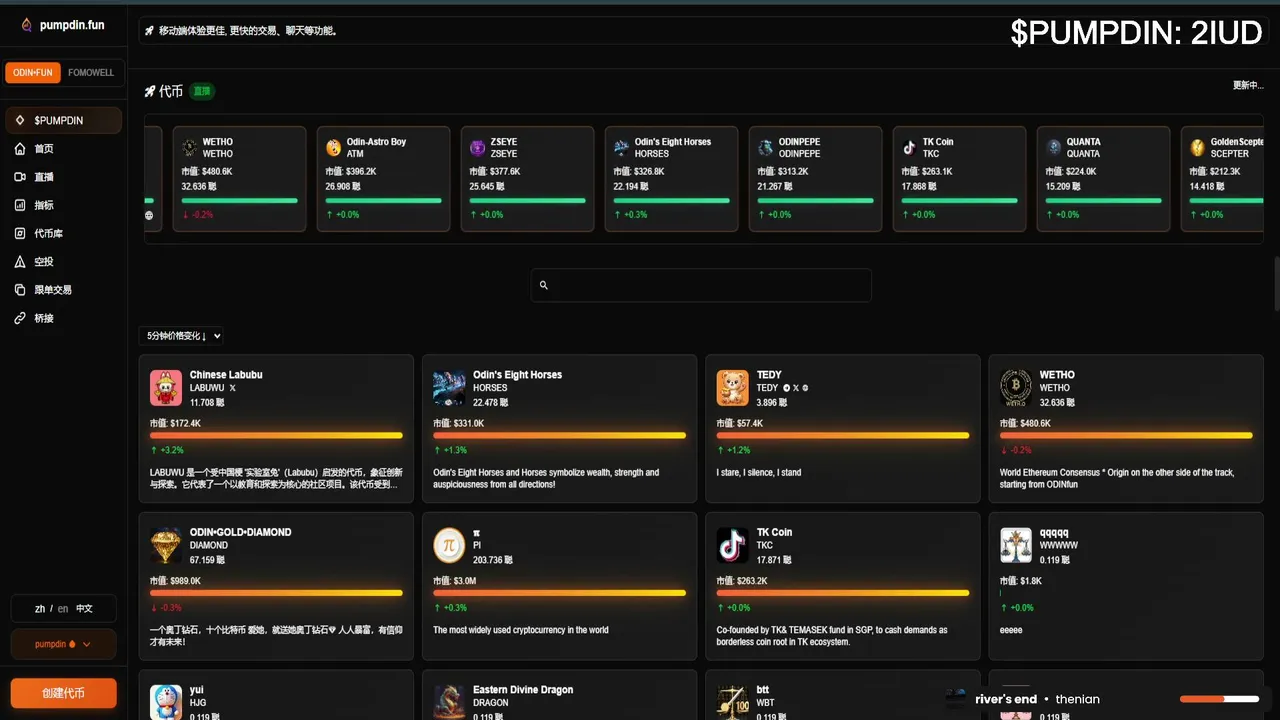Click the TK Coin TikTok image in grid
The image size is (1280, 720).
pyautogui.click(x=733, y=545)
